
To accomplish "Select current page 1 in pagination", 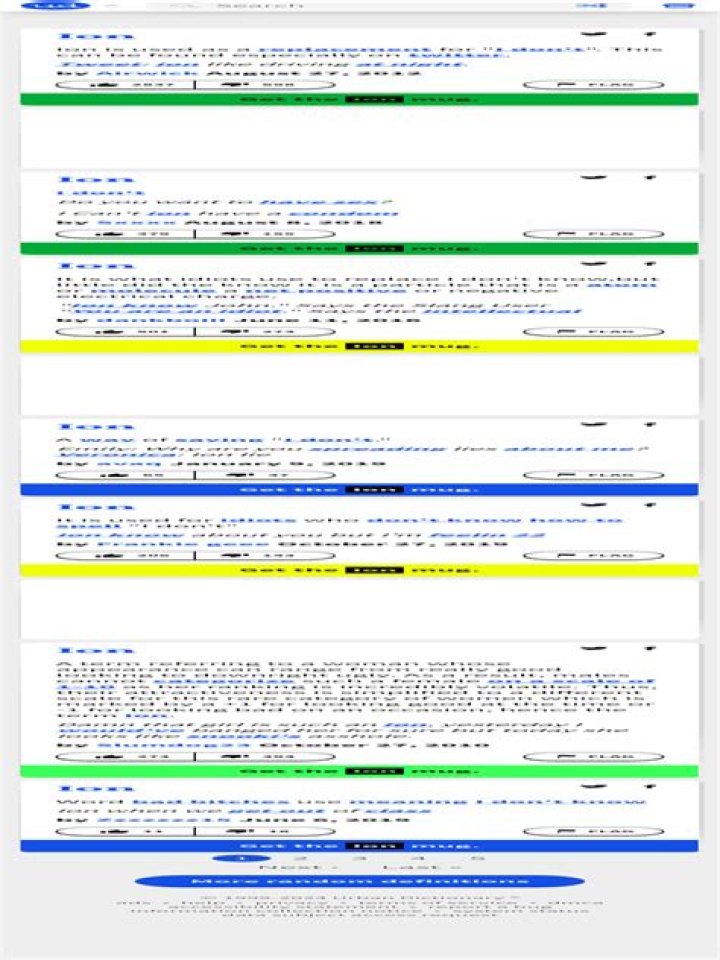I will click(241, 858).
